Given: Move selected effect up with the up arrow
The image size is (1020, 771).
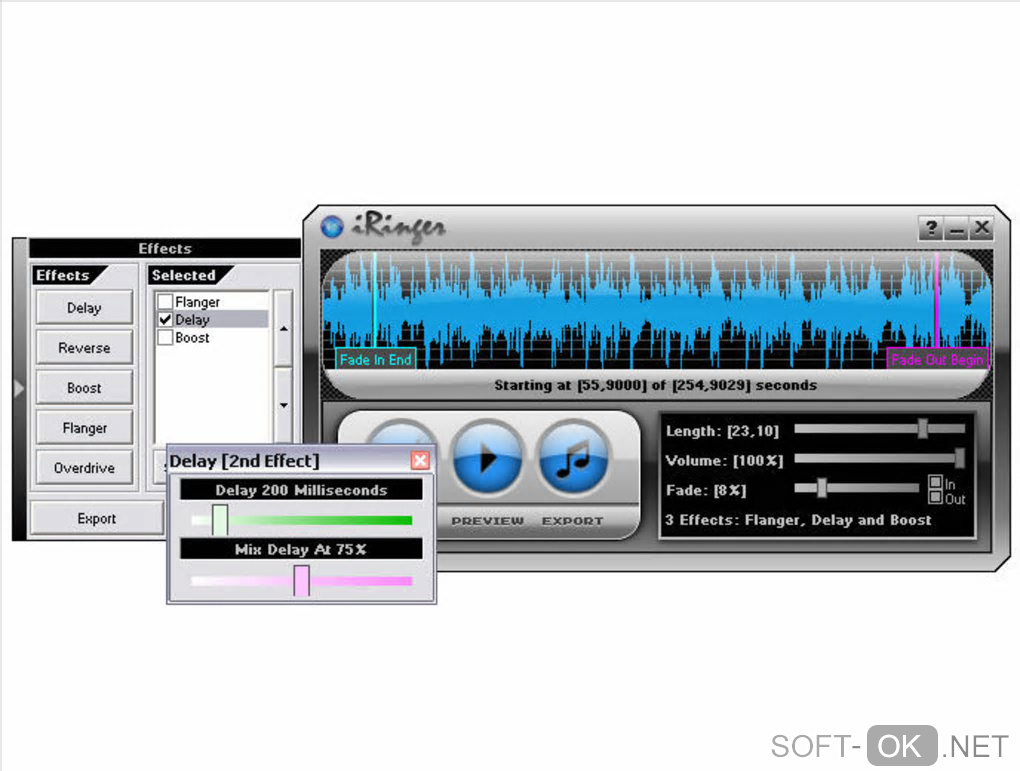Looking at the screenshot, I should click(x=283, y=329).
